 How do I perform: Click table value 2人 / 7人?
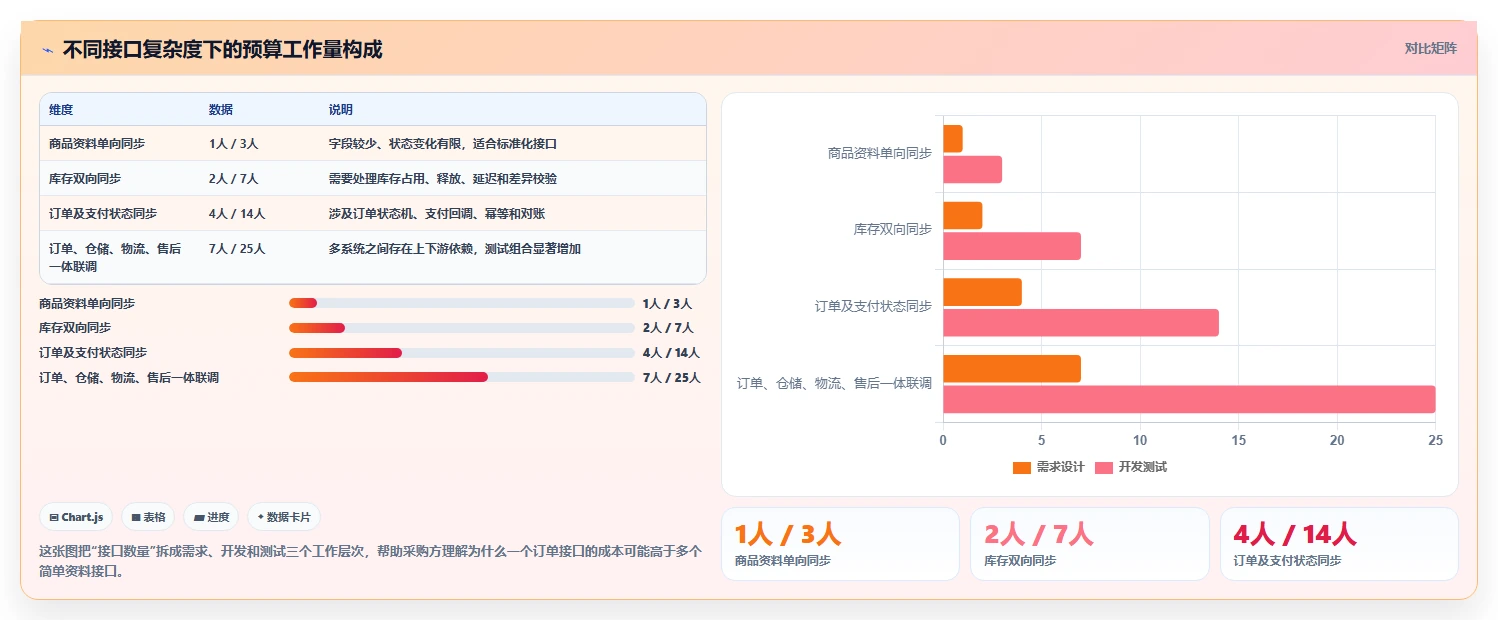234,179
